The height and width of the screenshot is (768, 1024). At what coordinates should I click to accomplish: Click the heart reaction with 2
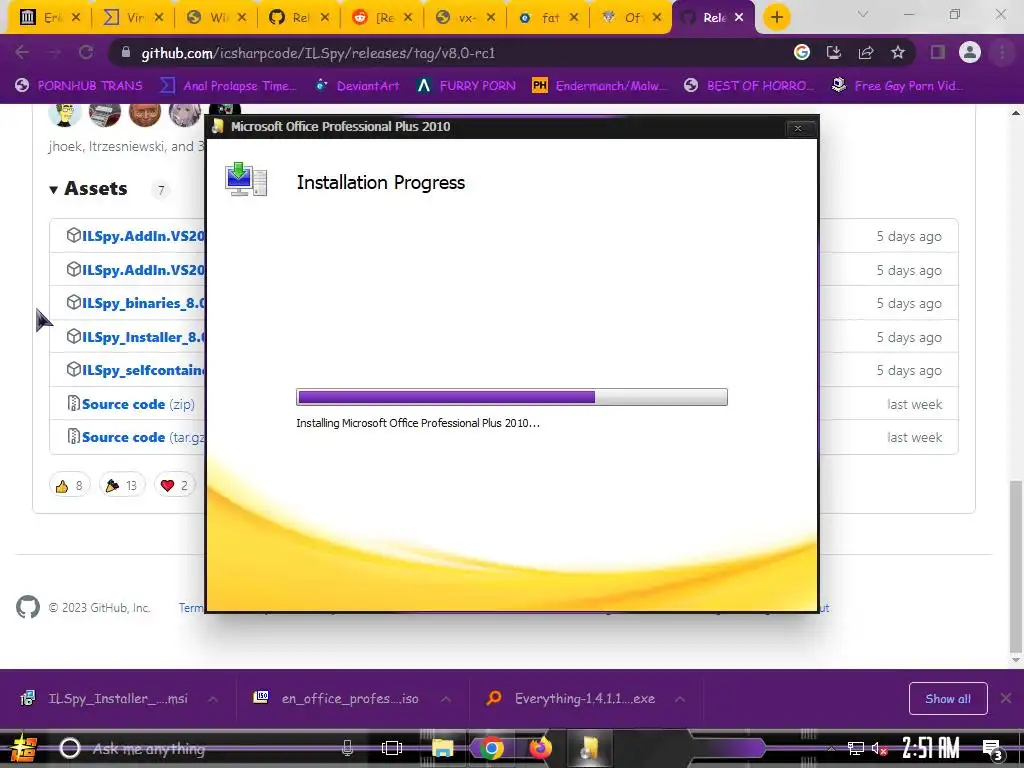point(174,485)
